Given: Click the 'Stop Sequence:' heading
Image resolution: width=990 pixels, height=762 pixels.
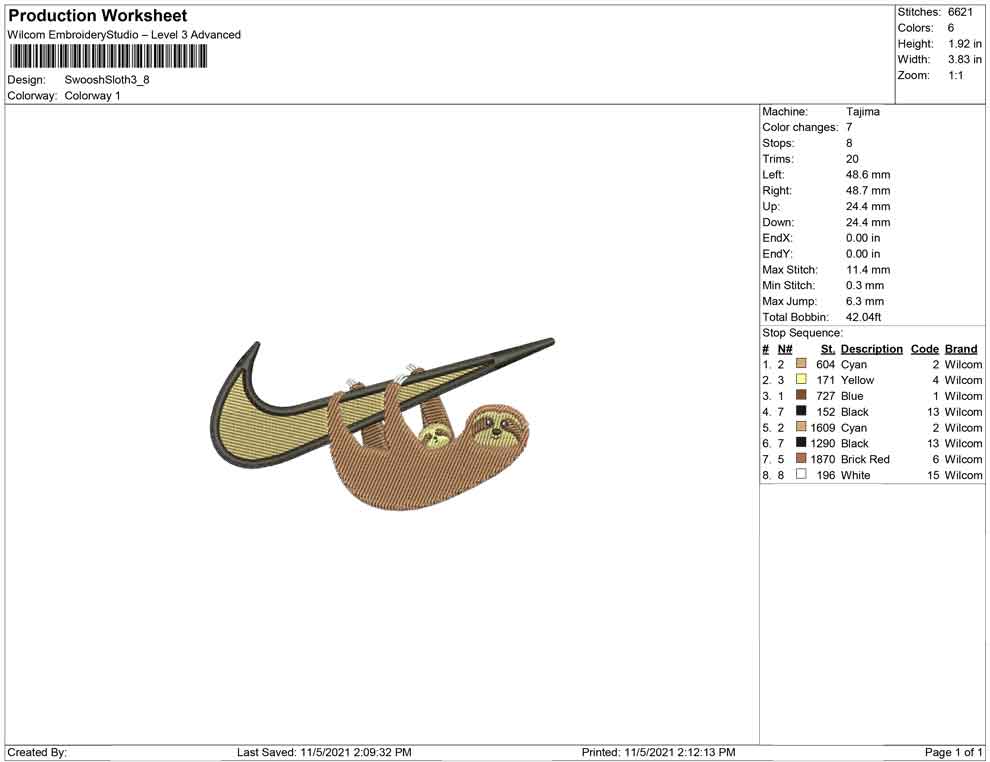Looking at the screenshot, I should [802, 333].
